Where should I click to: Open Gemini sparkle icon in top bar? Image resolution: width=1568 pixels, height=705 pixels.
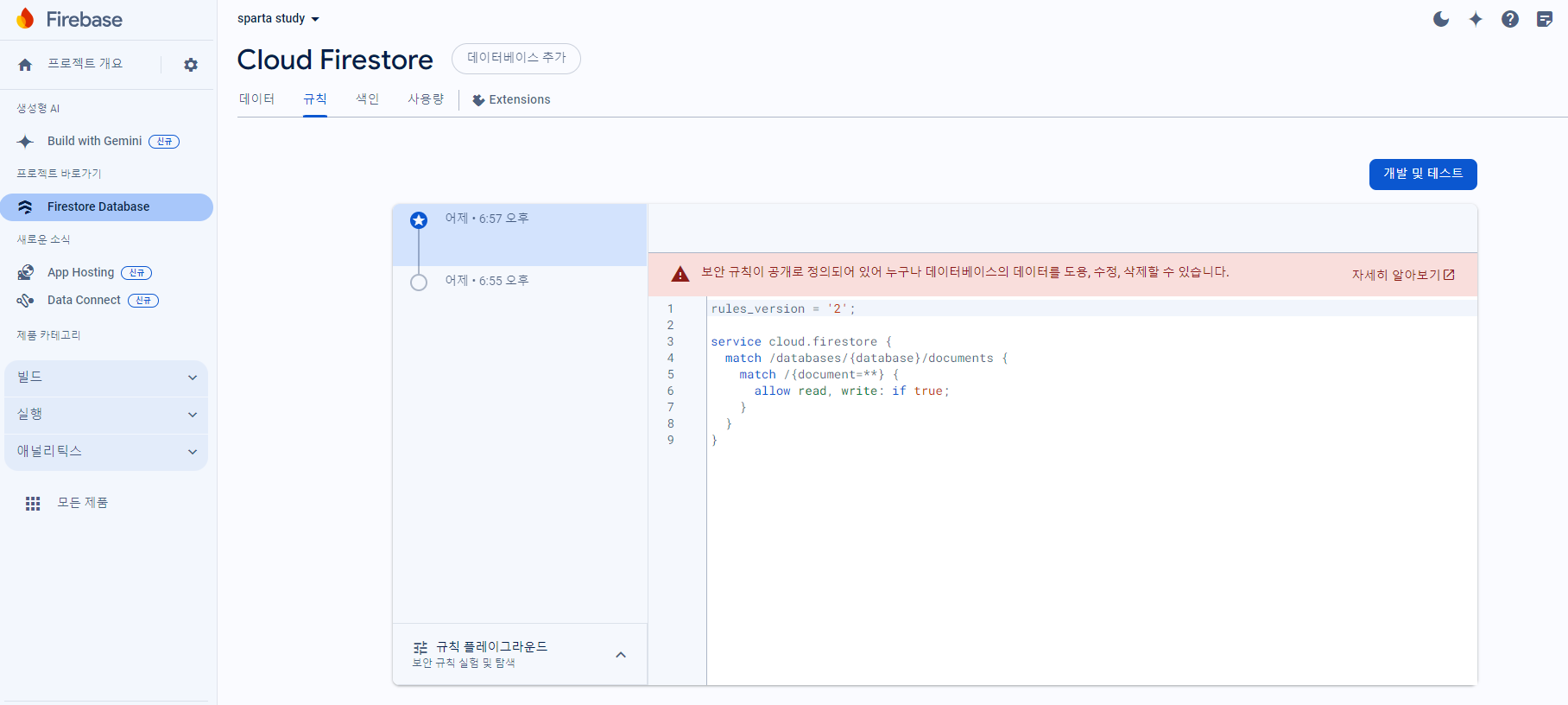(1476, 19)
